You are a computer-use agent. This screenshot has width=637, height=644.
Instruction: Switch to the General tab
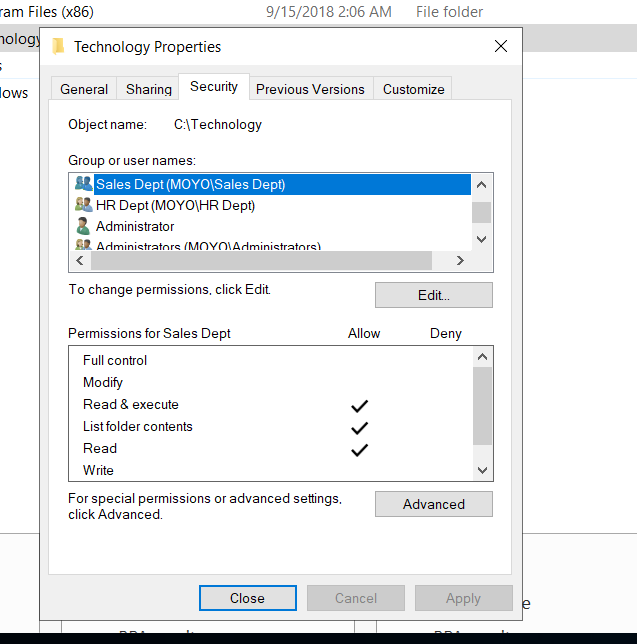click(x=84, y=89)
